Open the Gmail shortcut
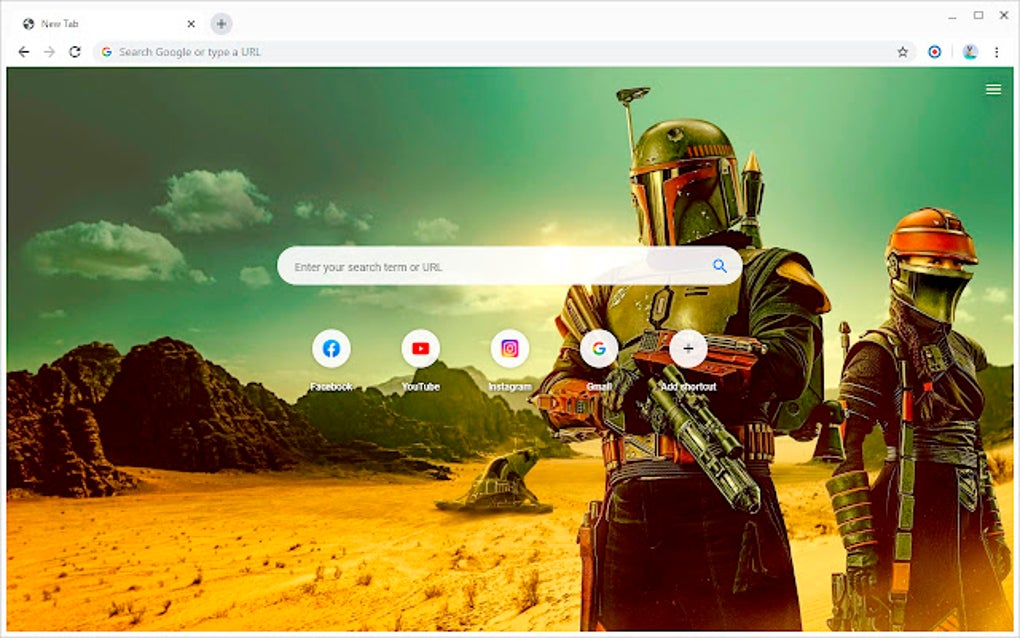The height and width of the screenshot is (638, 1020). 598,349
